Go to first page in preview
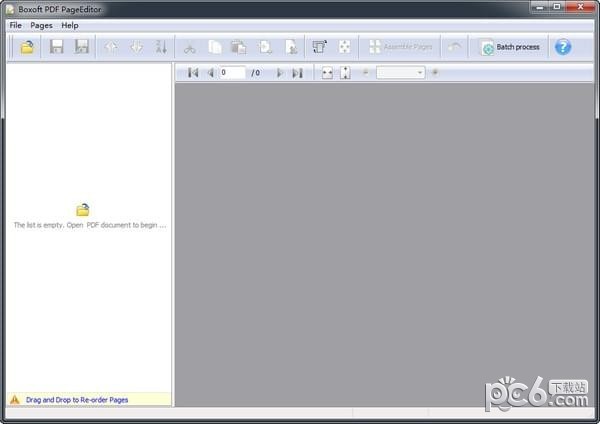 (x=193, y=73)
